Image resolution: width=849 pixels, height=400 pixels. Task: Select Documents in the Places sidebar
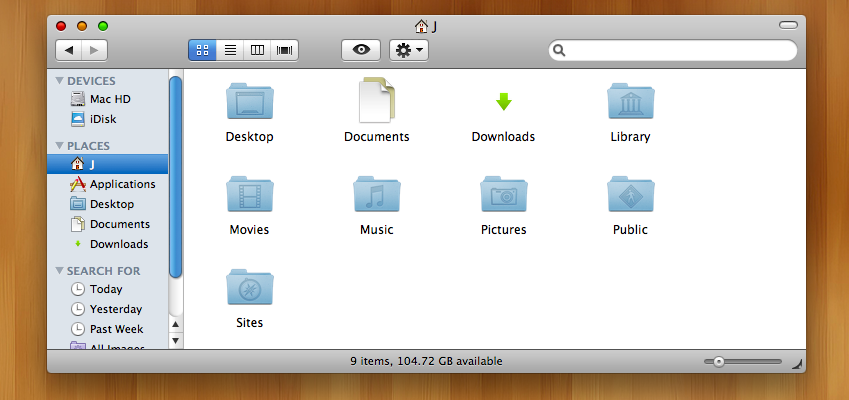click(107, 224)
